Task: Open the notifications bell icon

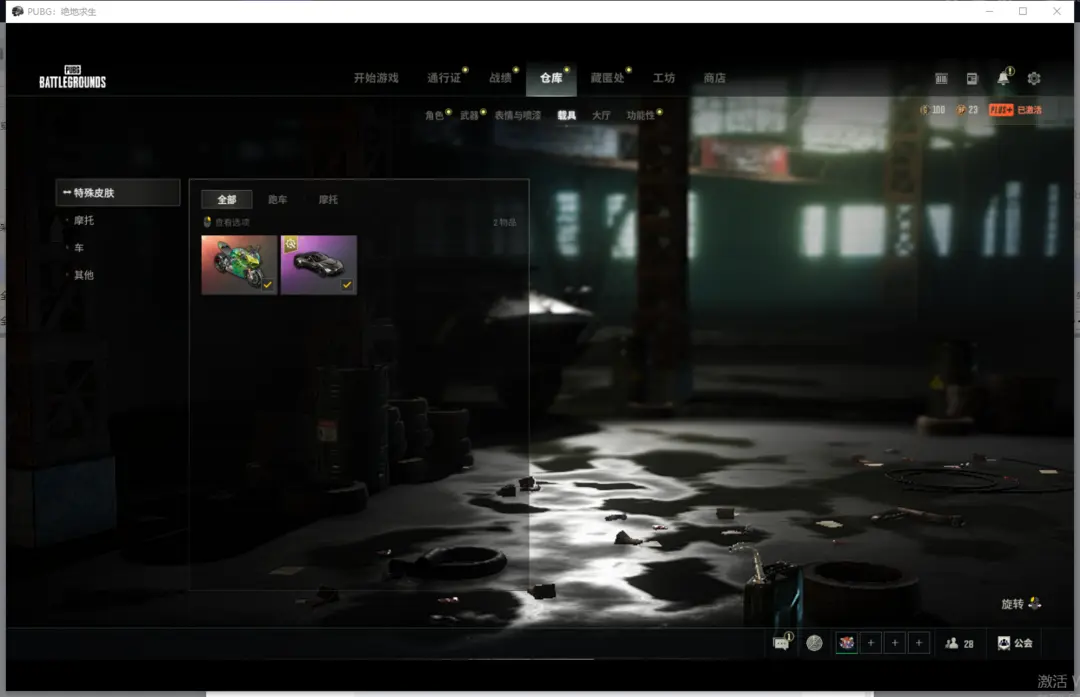Action: click(x=1004, y=78)
